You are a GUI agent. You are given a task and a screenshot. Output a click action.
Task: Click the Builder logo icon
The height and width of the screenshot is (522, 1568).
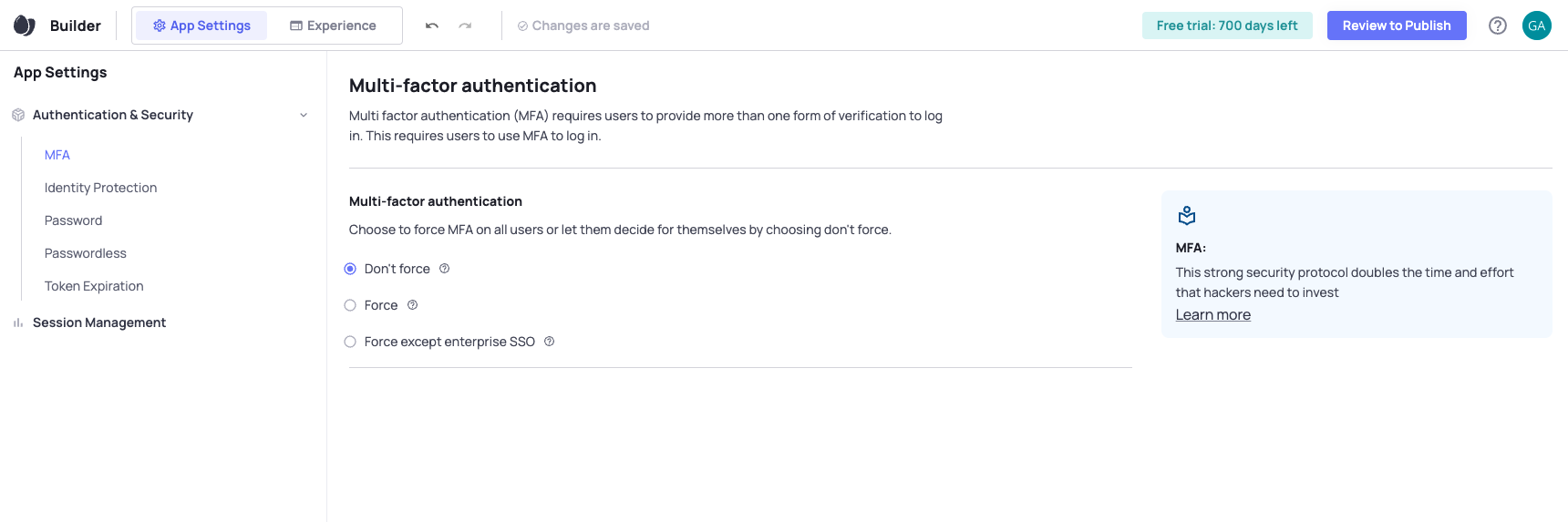pos(25,26)
